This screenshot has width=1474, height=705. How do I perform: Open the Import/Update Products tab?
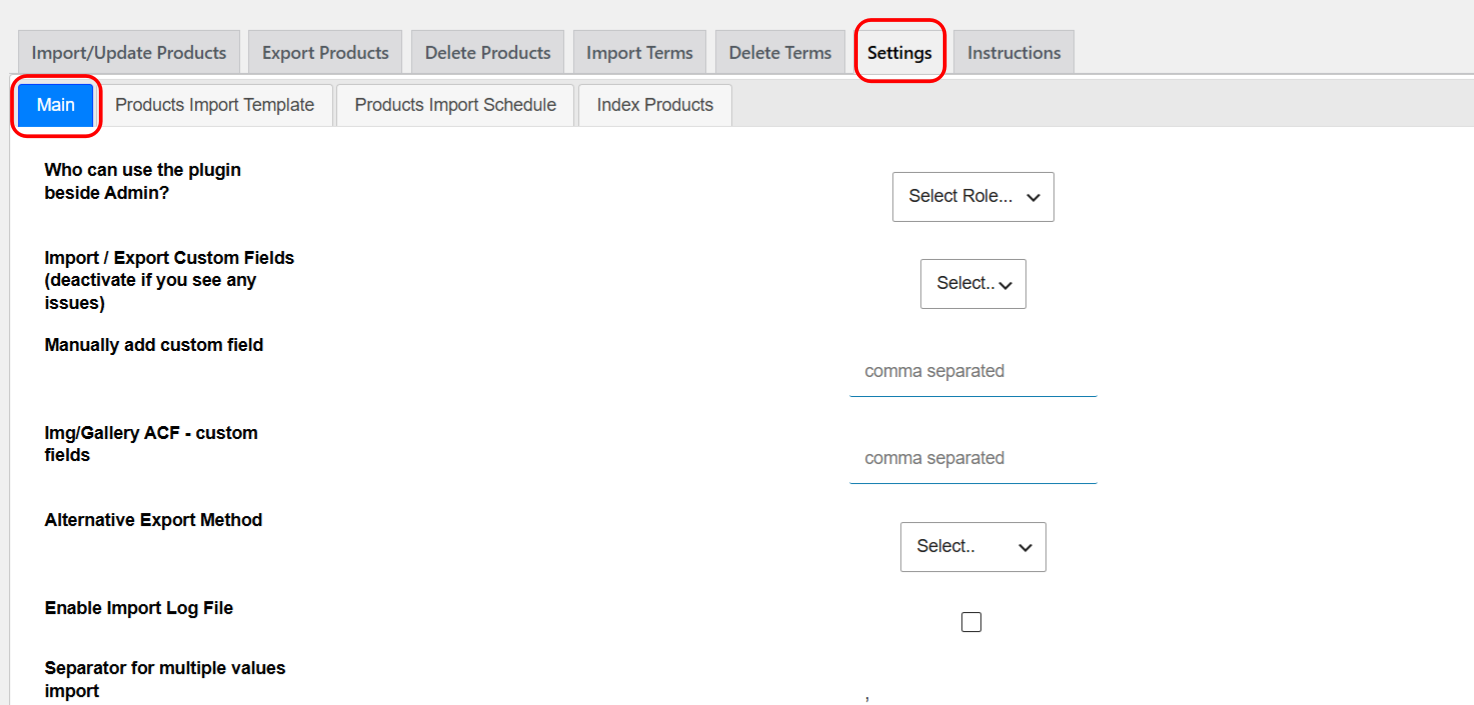point(129,52)
